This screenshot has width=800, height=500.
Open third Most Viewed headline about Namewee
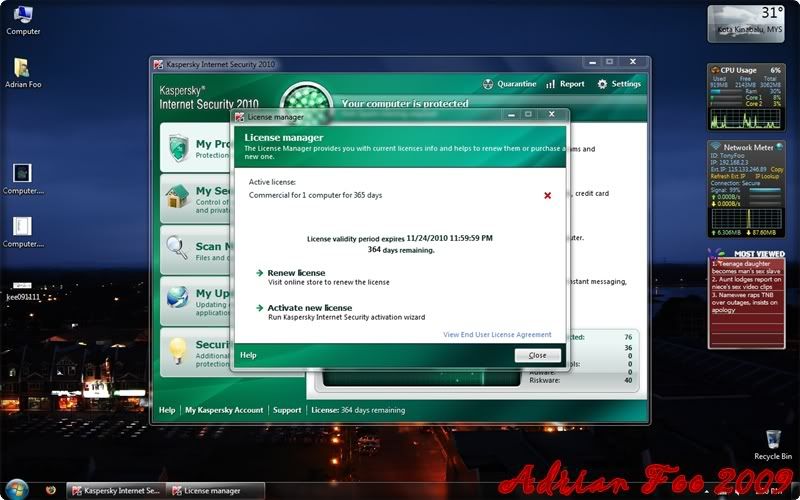(745, 303)
